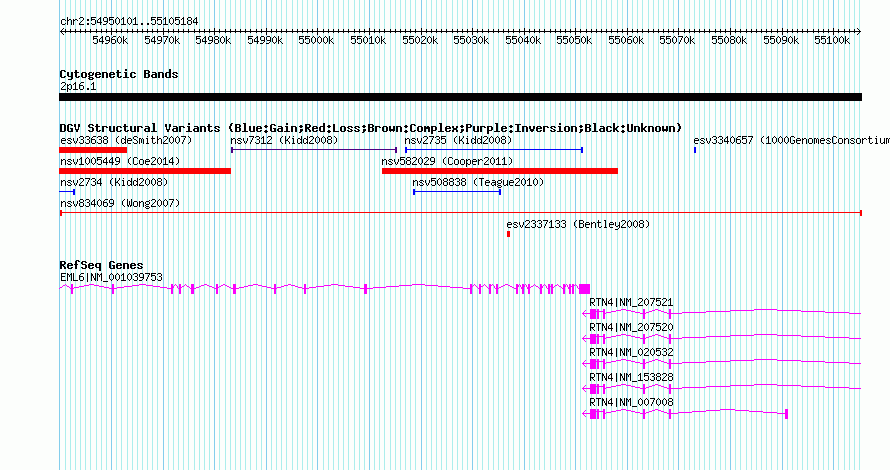The image size is (890, 470).
Task: Click the esv2337133 (Bentley2008) label
Action: (x=578, y=224)
